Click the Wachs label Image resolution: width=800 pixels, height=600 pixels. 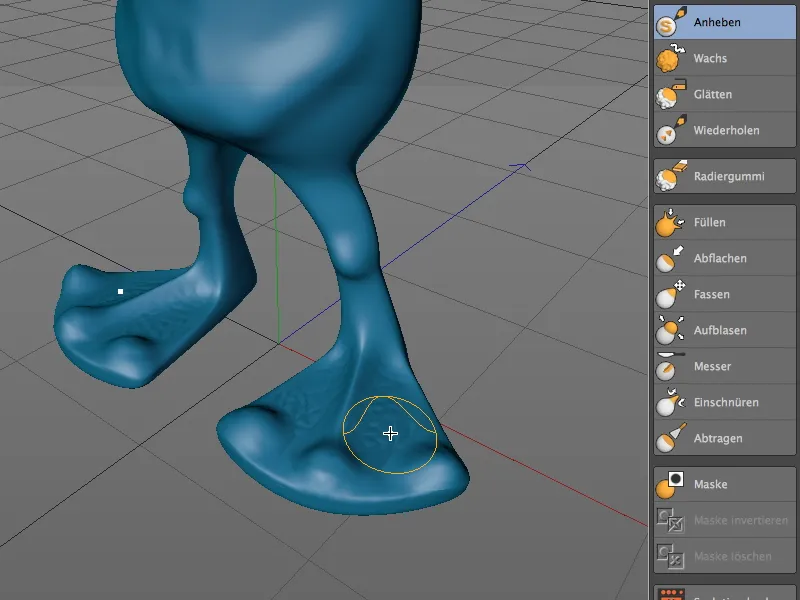(710, 58)
